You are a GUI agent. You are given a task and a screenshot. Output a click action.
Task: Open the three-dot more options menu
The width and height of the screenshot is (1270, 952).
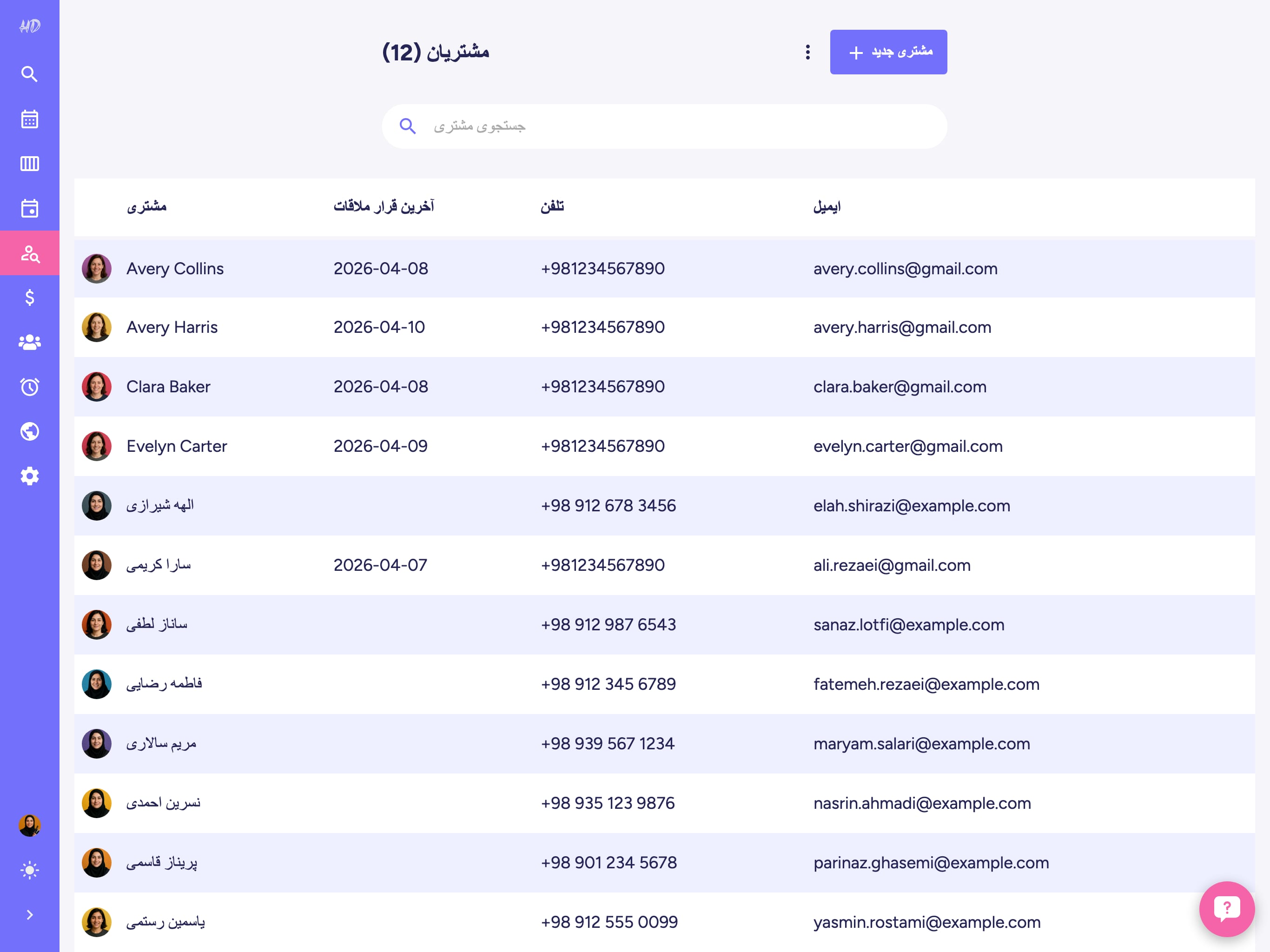click(808, 52)
